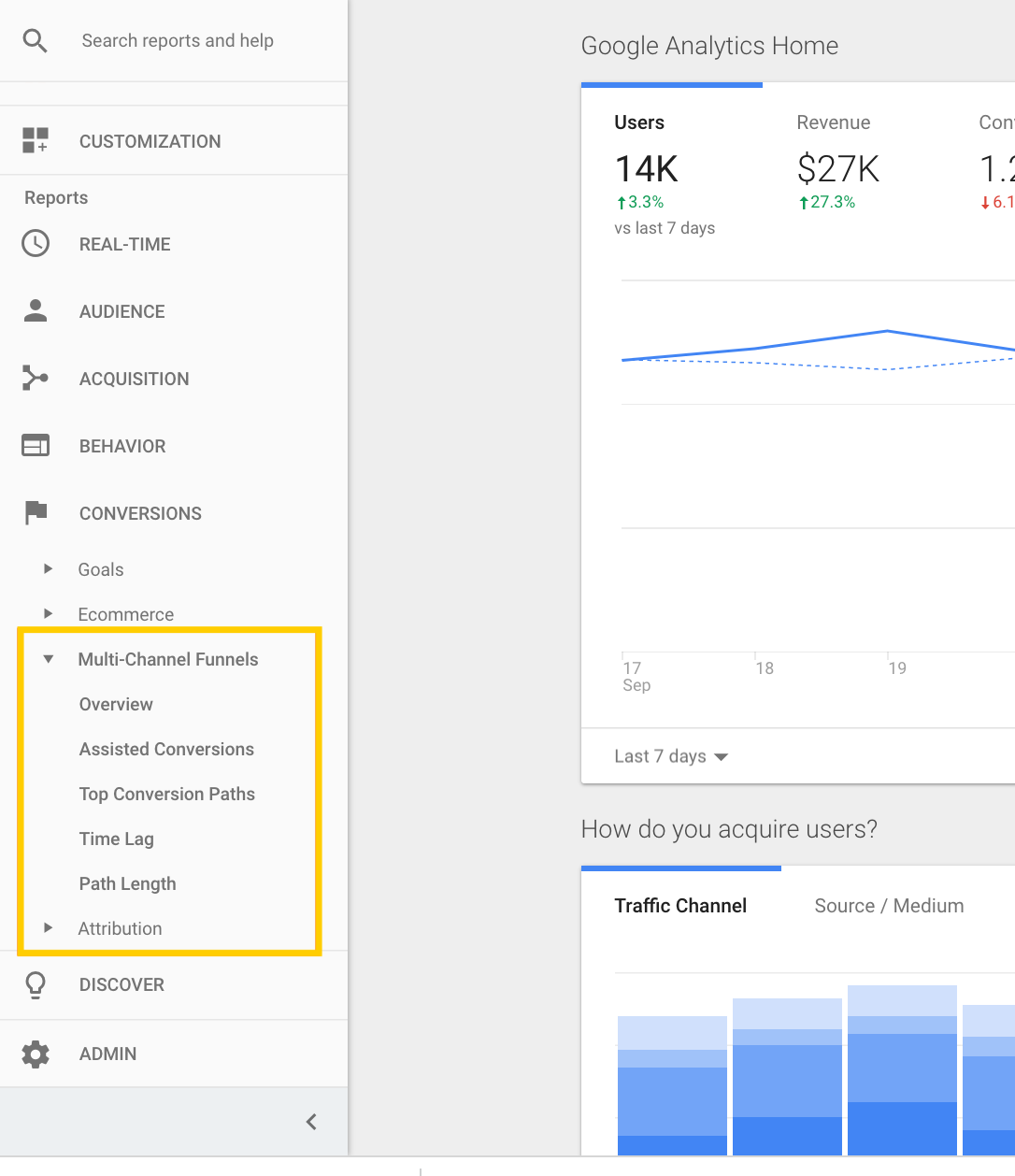
Task: Expand the Goals triangle
Action: 49,568
